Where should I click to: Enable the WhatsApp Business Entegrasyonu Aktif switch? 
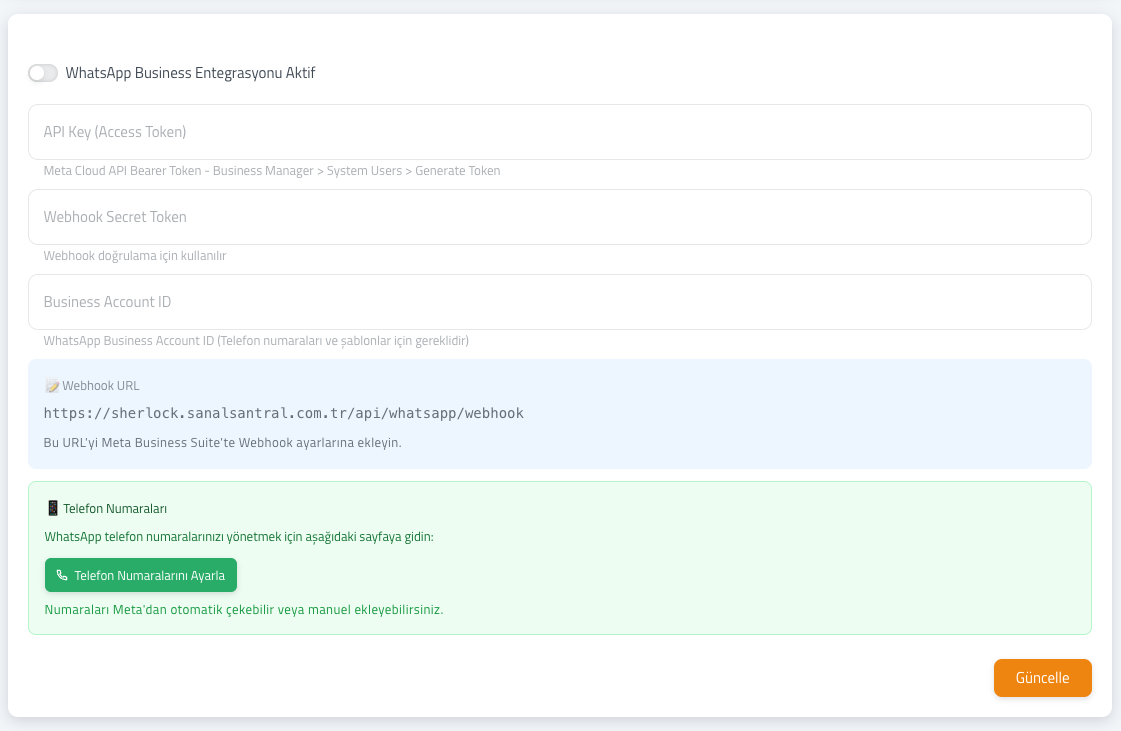pos(43,73)
